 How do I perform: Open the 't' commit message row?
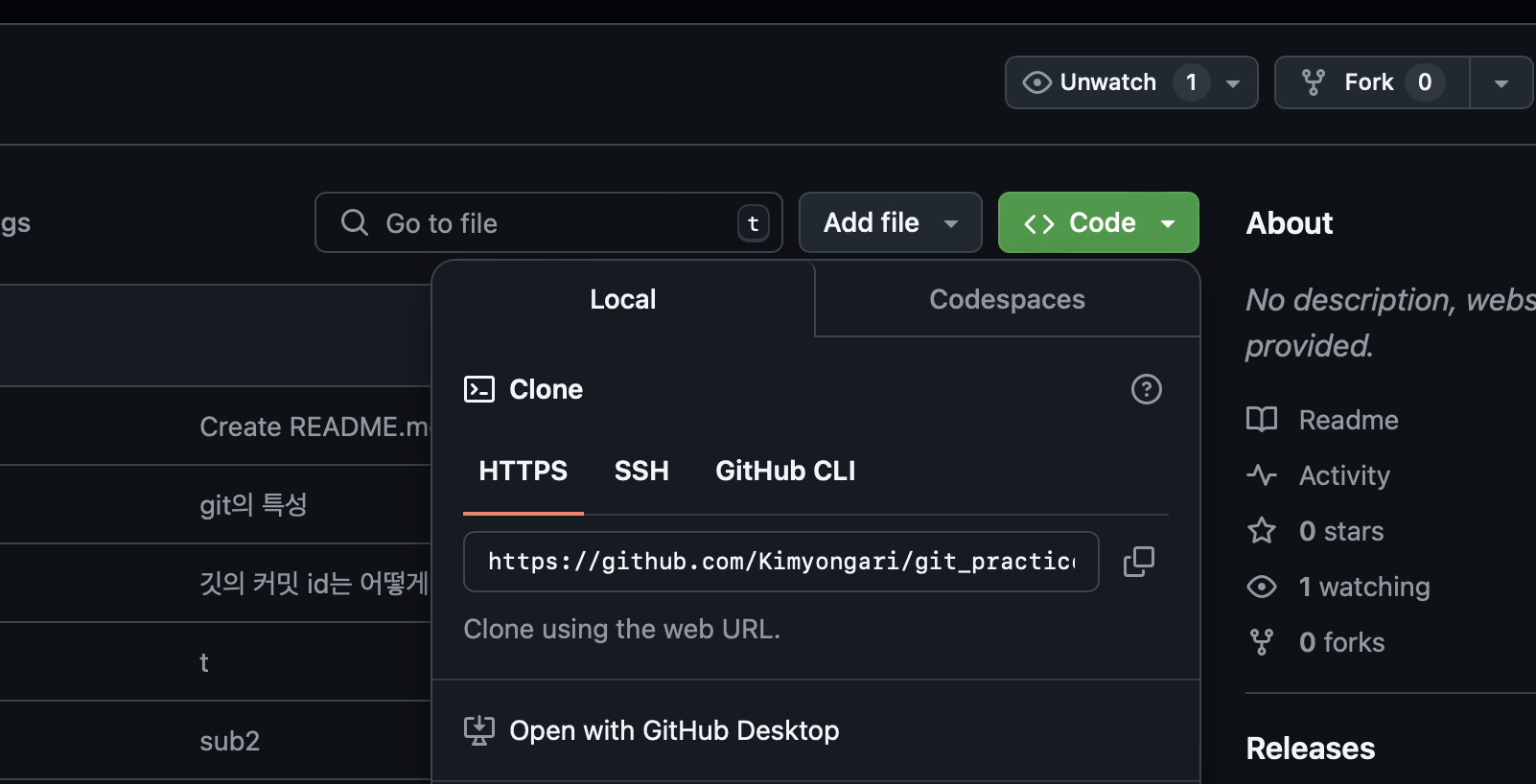pos(204,662)
